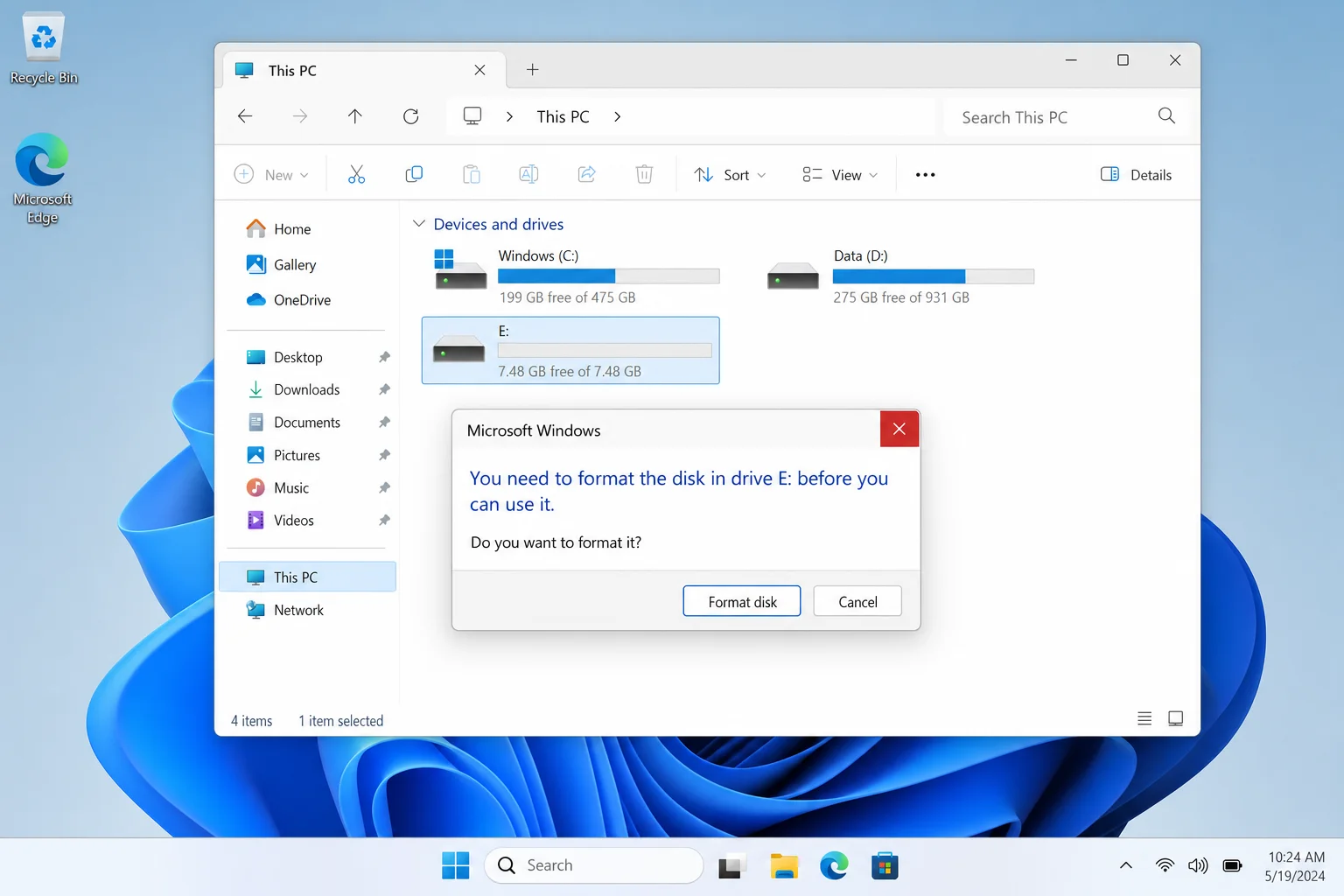Open the New dropdown
This screenshot has height=896, width=1344.
272,175
